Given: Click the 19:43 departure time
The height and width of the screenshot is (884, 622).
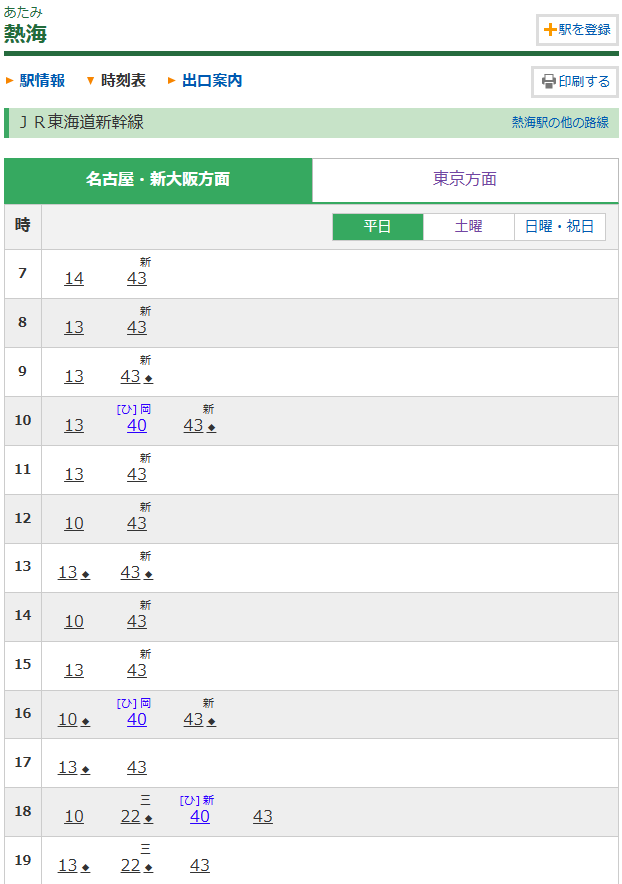Looking at the screenshot, I should pyautogui.click(x=200, y=865).
